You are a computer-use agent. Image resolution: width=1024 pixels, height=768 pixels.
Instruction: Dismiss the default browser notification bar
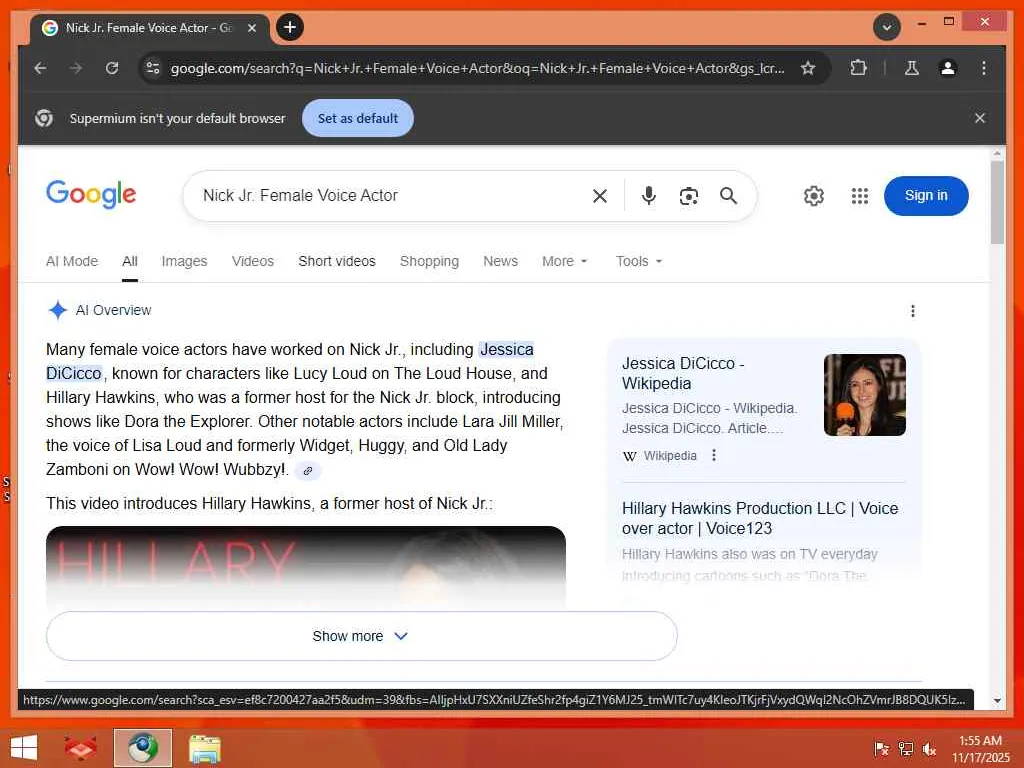coord(980,118)
